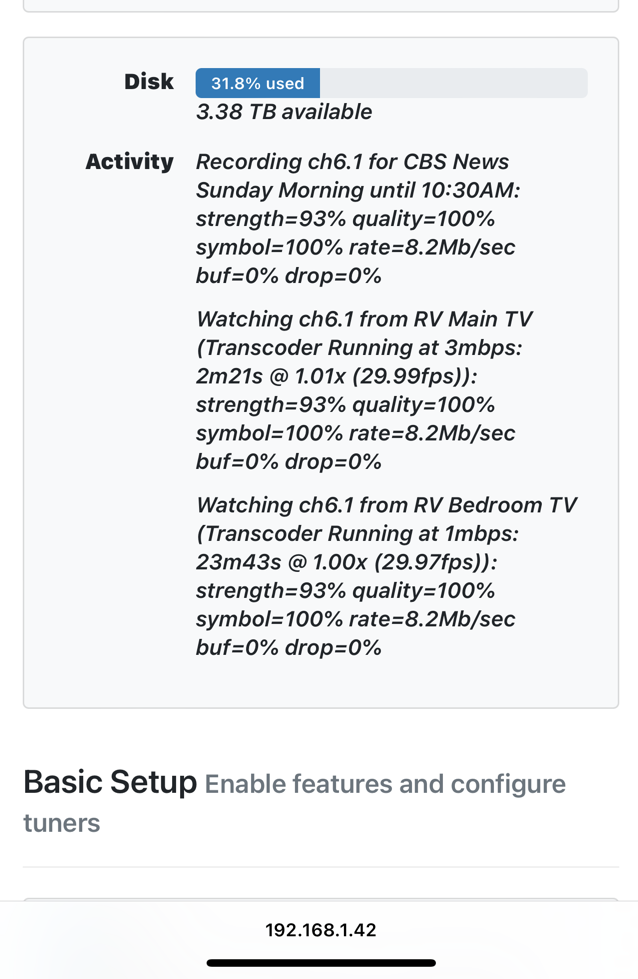Click the "Basic Setup" heading

(x=110, y=782)
